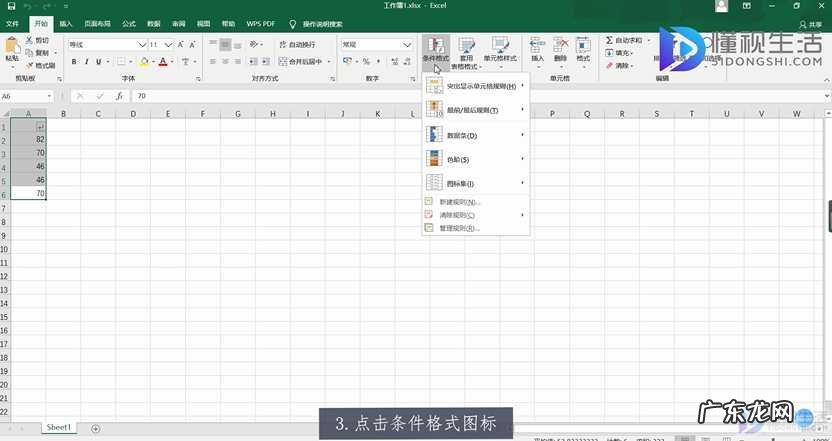The image size is (832, 441).
Task: Click the increase indent icon
Action: (264, 62)
